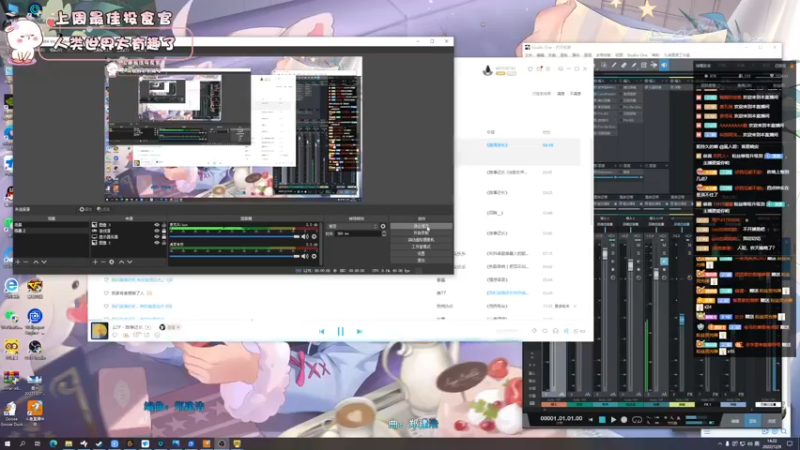800x450 pixels.
Task: Mute the first OBS mixer channel speaker icon
Action: click(305, 237)
